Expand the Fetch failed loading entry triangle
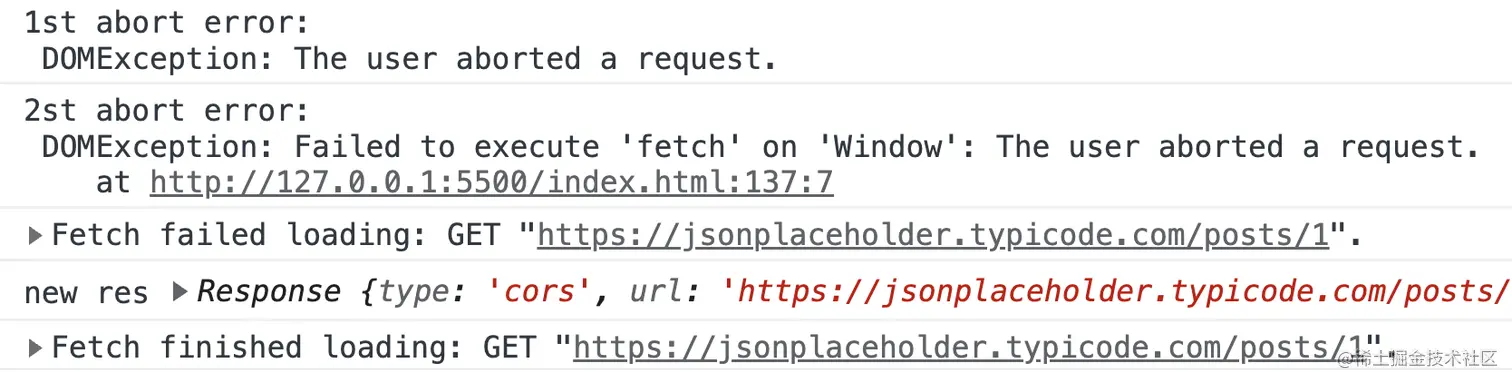The width and height of the screenshot is (1512, 383). tap(35, 236)
